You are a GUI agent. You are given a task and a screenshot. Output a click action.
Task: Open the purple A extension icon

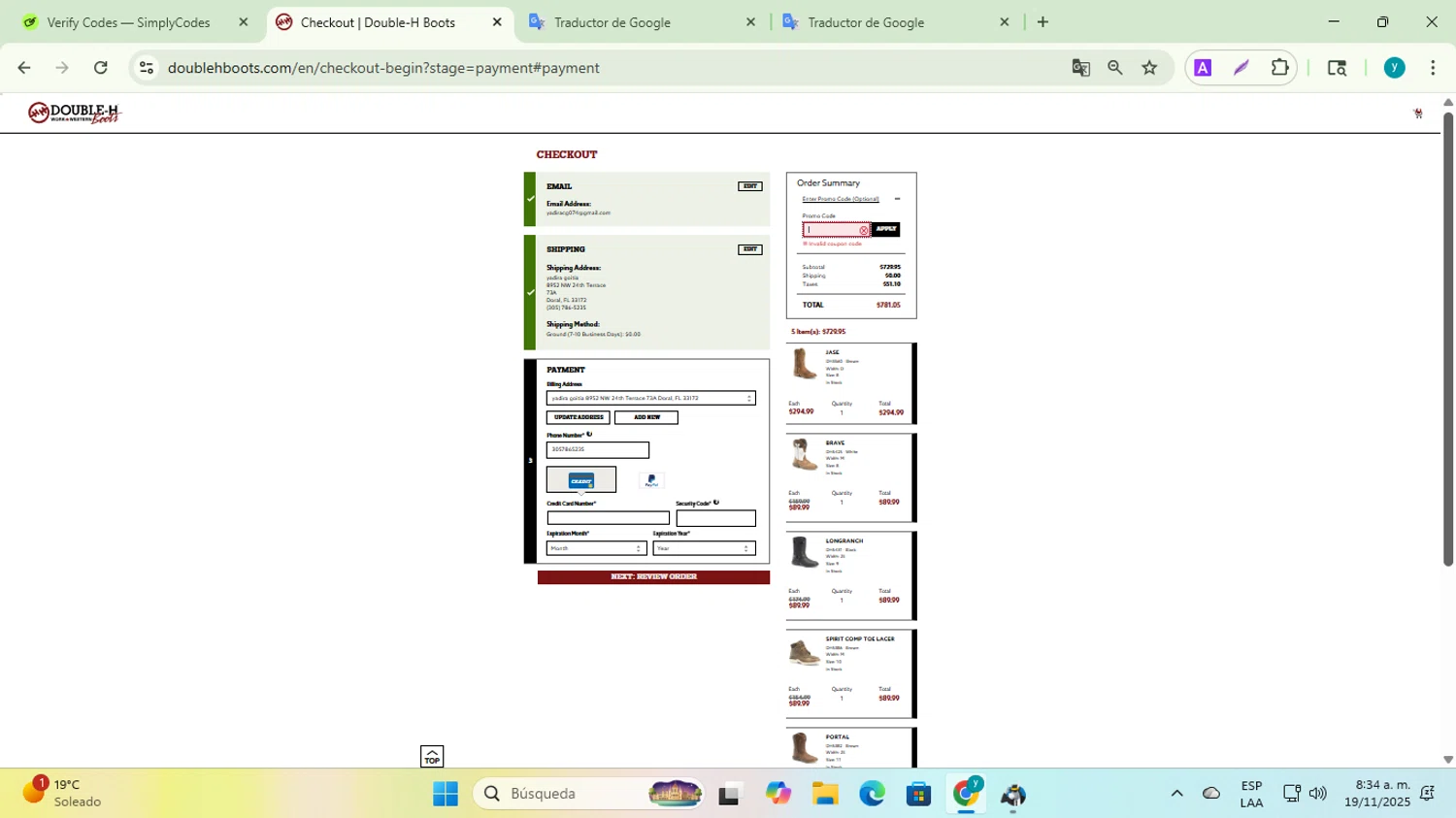[1203, 68]
